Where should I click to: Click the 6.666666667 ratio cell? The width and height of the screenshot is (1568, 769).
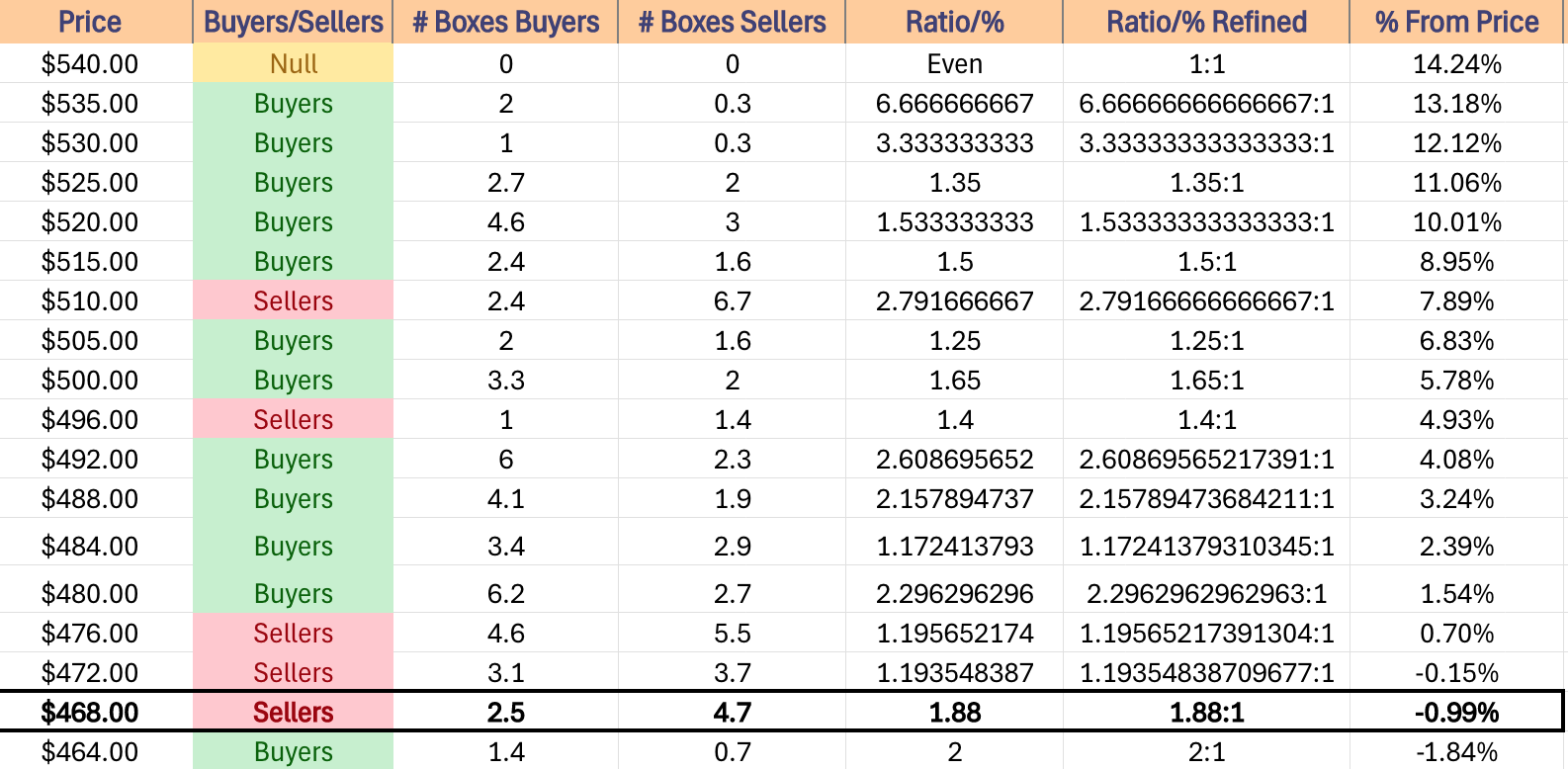coord(954,104)
